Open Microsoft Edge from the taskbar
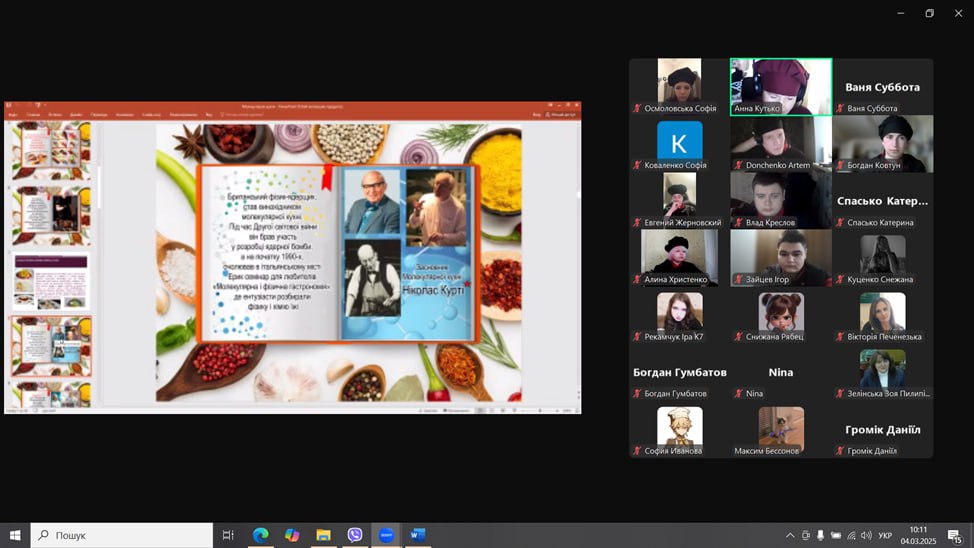 click(260, 535)
